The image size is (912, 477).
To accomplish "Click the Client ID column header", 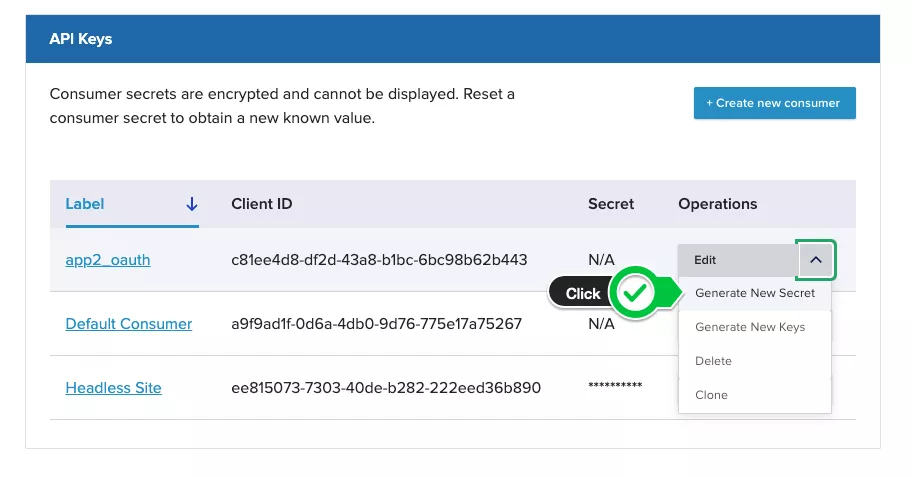I will 262,204.
